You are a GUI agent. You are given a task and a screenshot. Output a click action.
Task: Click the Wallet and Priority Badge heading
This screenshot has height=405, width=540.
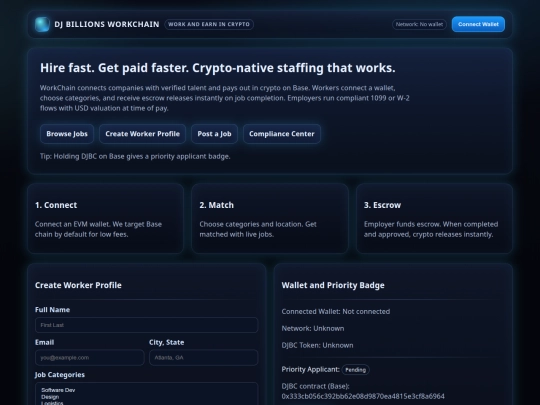click(333, 285)
